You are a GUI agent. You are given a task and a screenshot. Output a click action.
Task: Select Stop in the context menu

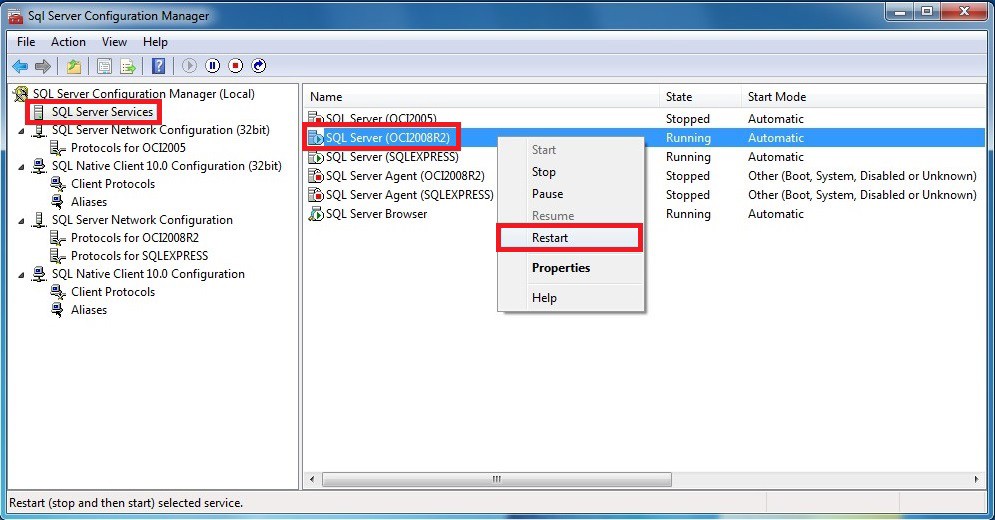(x=543, y=172)
